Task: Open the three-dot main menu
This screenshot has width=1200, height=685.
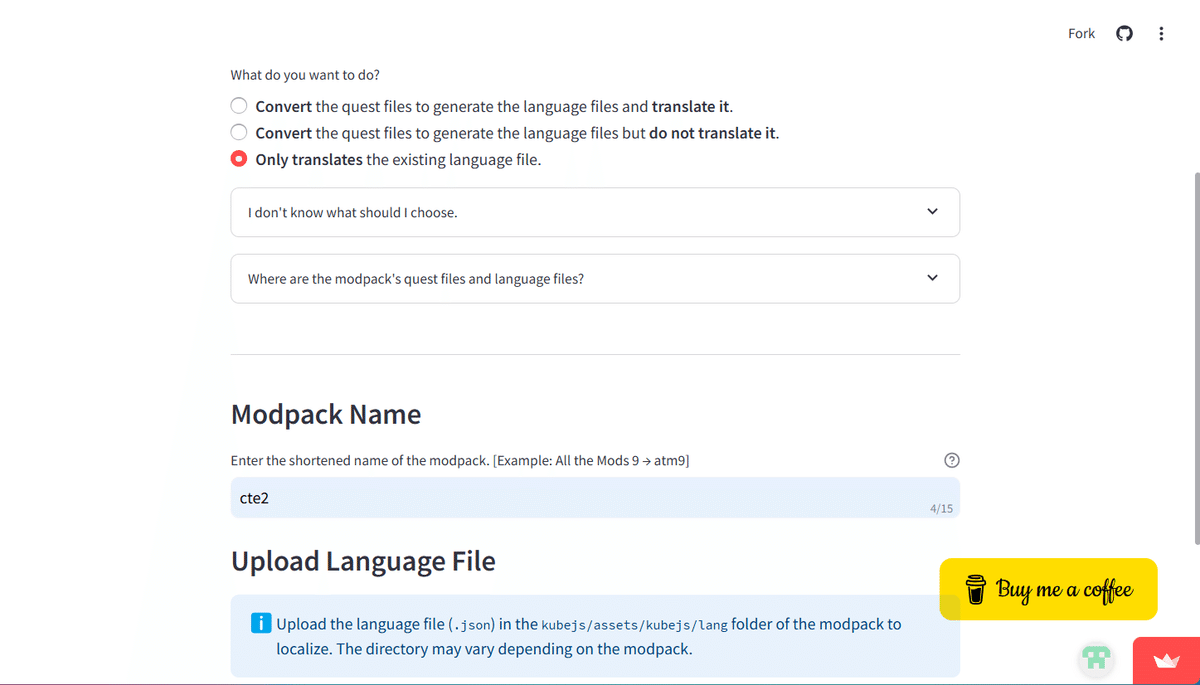Action: tap(1161, 34)
